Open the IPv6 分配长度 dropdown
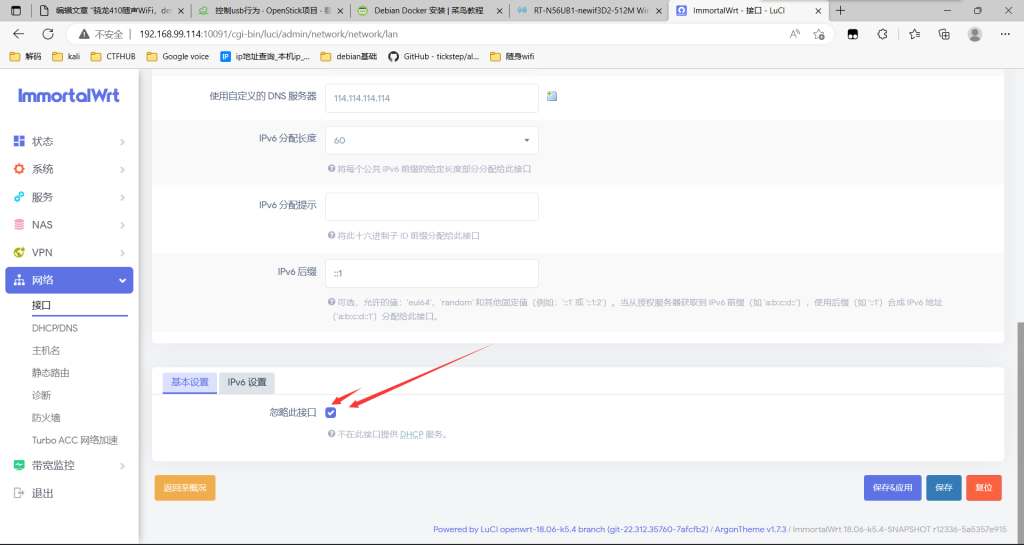The height and width of the screenshot is (545, 1024). [431, 140]
